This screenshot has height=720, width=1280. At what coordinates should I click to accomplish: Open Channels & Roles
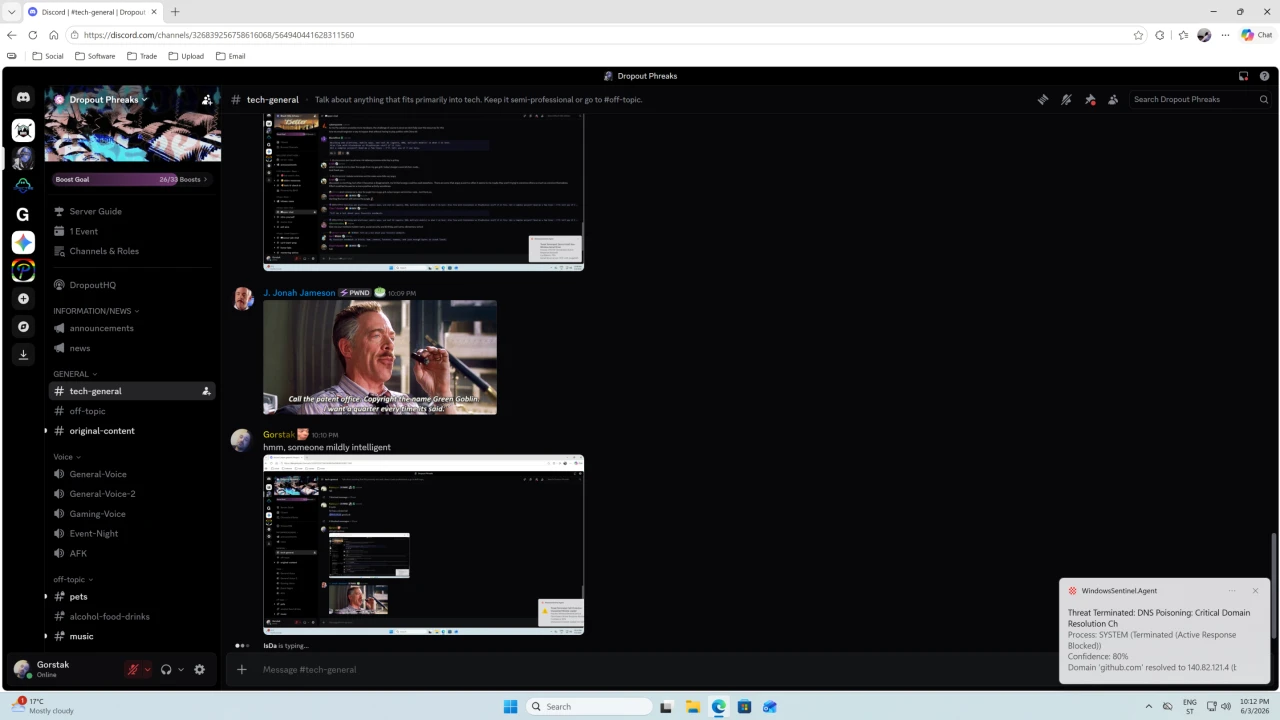coord(132,251)
